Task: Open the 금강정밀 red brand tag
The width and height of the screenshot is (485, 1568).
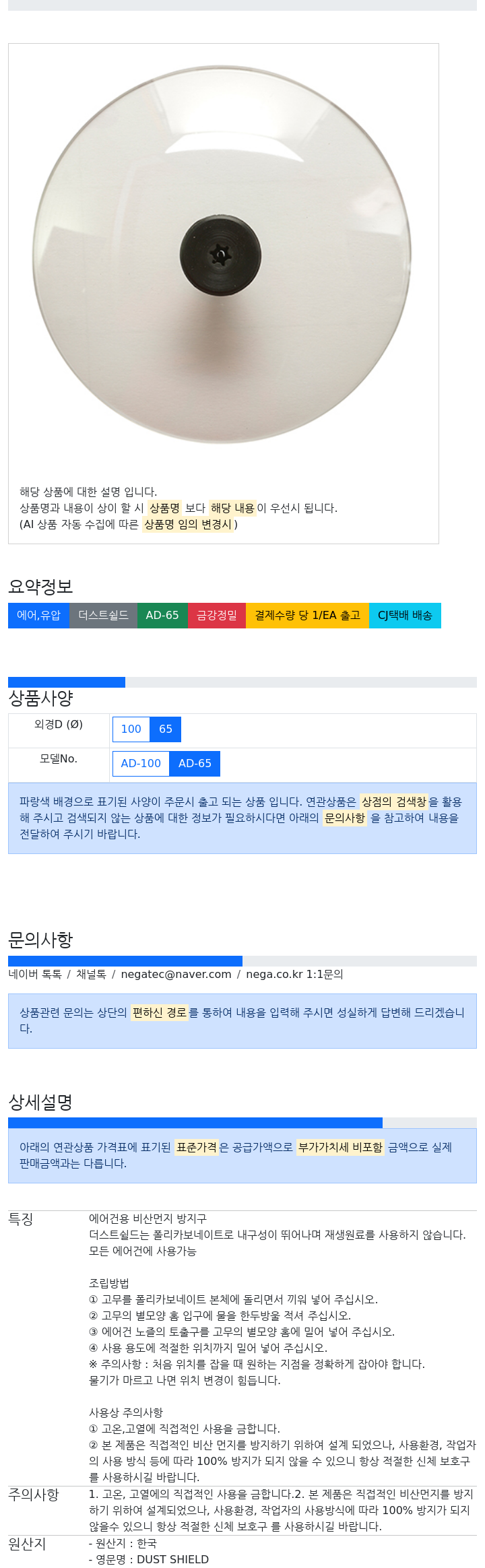Action: click(217, 616)
